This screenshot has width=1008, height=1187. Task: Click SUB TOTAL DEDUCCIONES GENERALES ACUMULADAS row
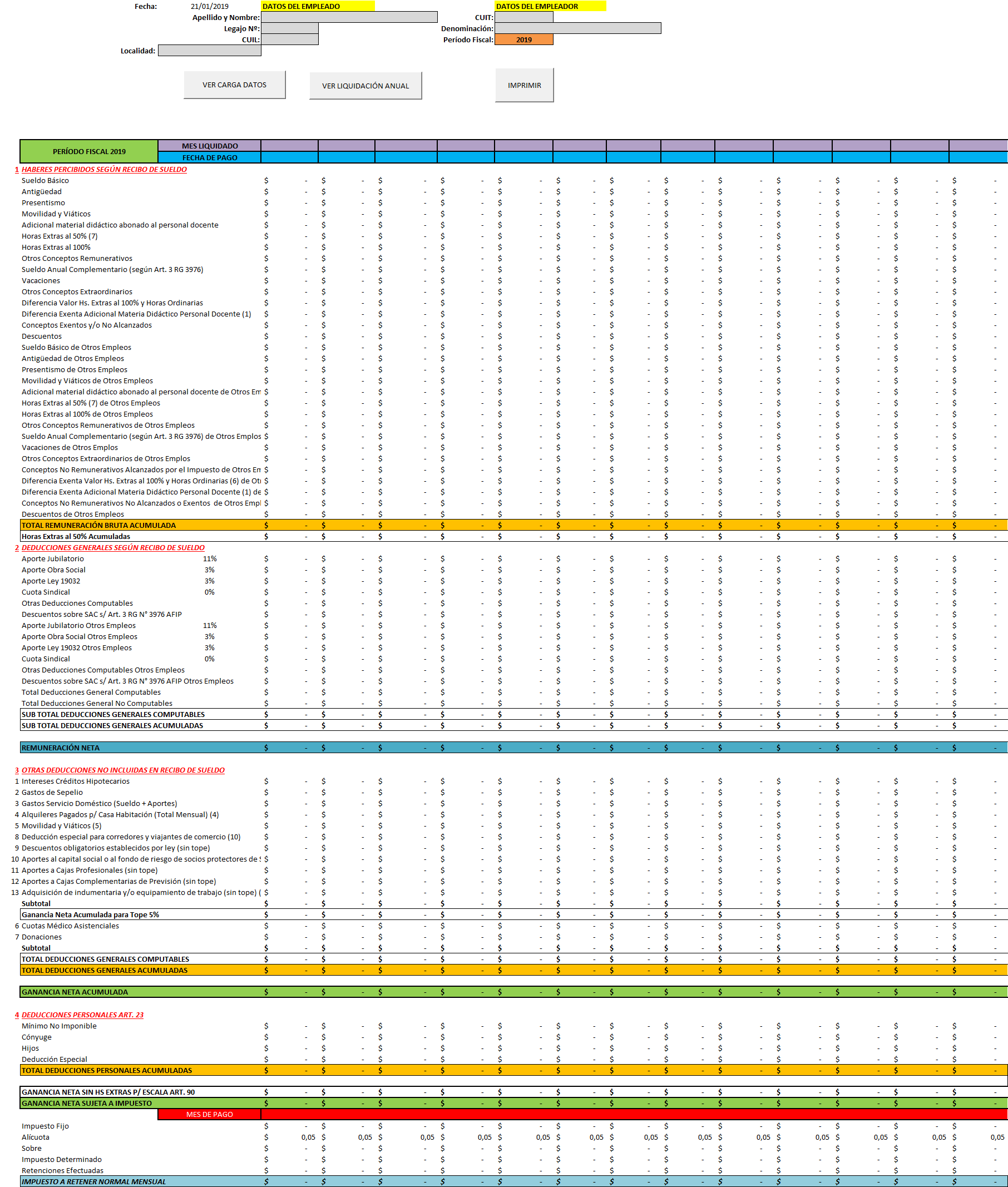[513, 725]
